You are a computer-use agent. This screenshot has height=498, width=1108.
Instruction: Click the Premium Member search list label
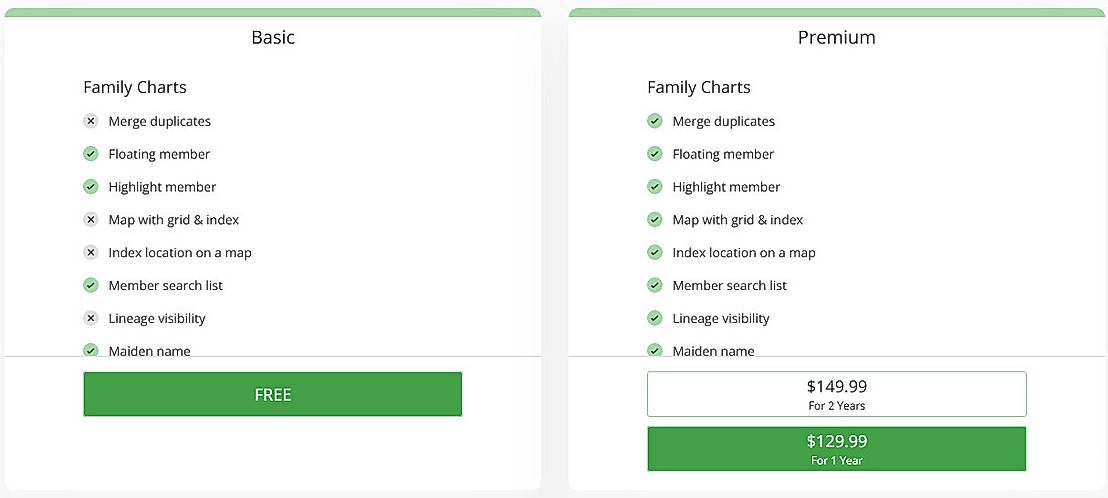[x=729, y=285]
